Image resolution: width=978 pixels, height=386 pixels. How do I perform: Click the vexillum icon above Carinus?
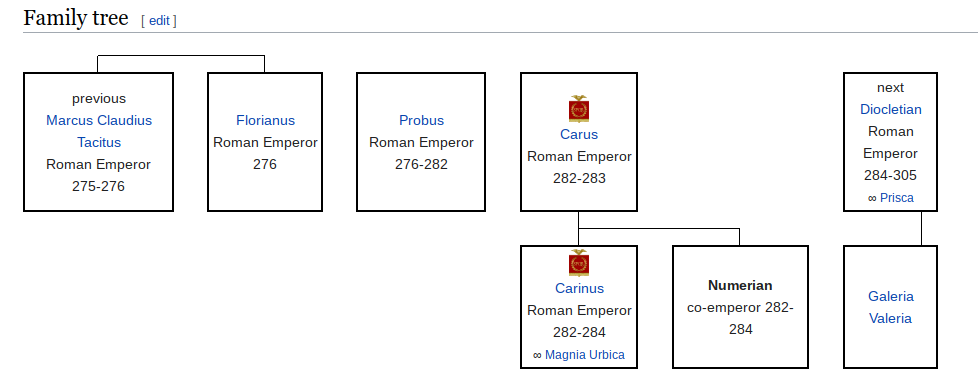[x=579, y=263]
